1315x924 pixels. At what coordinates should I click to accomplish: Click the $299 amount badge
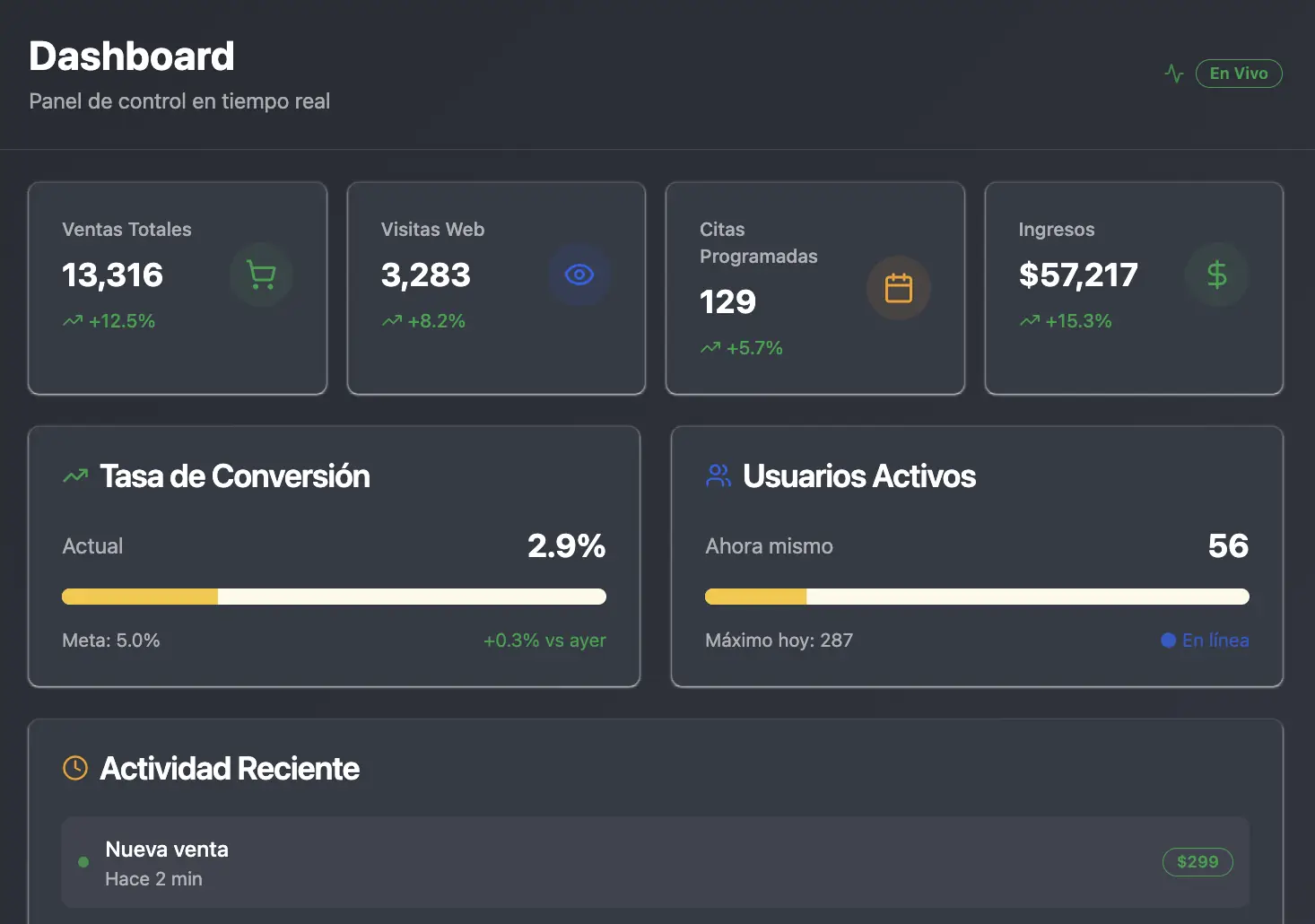[1197, 862]
